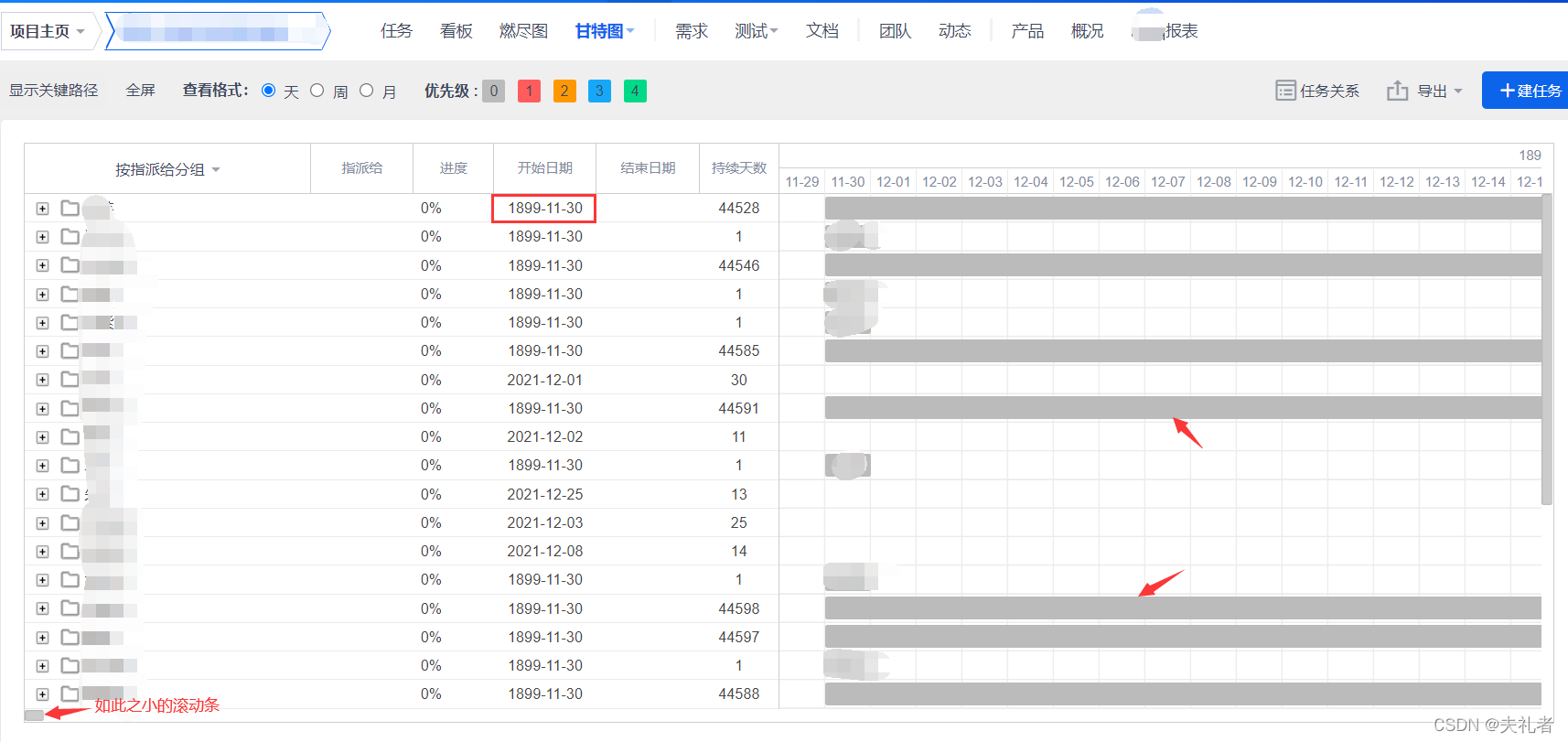The height and width of the screenshot is (742, 1568).
Task: Click the 进度 column header
Action: click(x=454, y=168)
